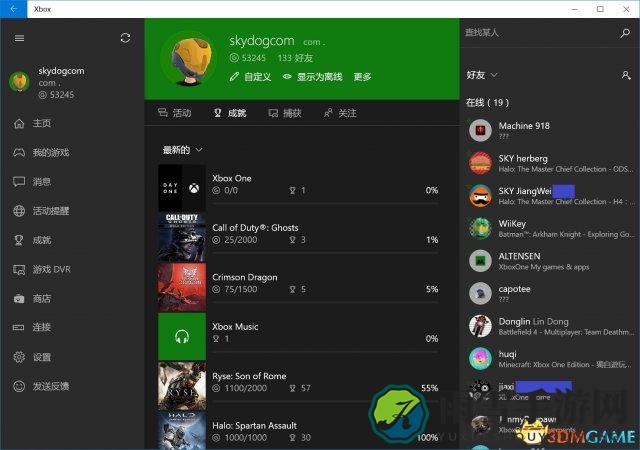Switch to the 成就 tab in profile
This screenshot has width=640, height=450.
pyautogui.click(x=230, y=113)
